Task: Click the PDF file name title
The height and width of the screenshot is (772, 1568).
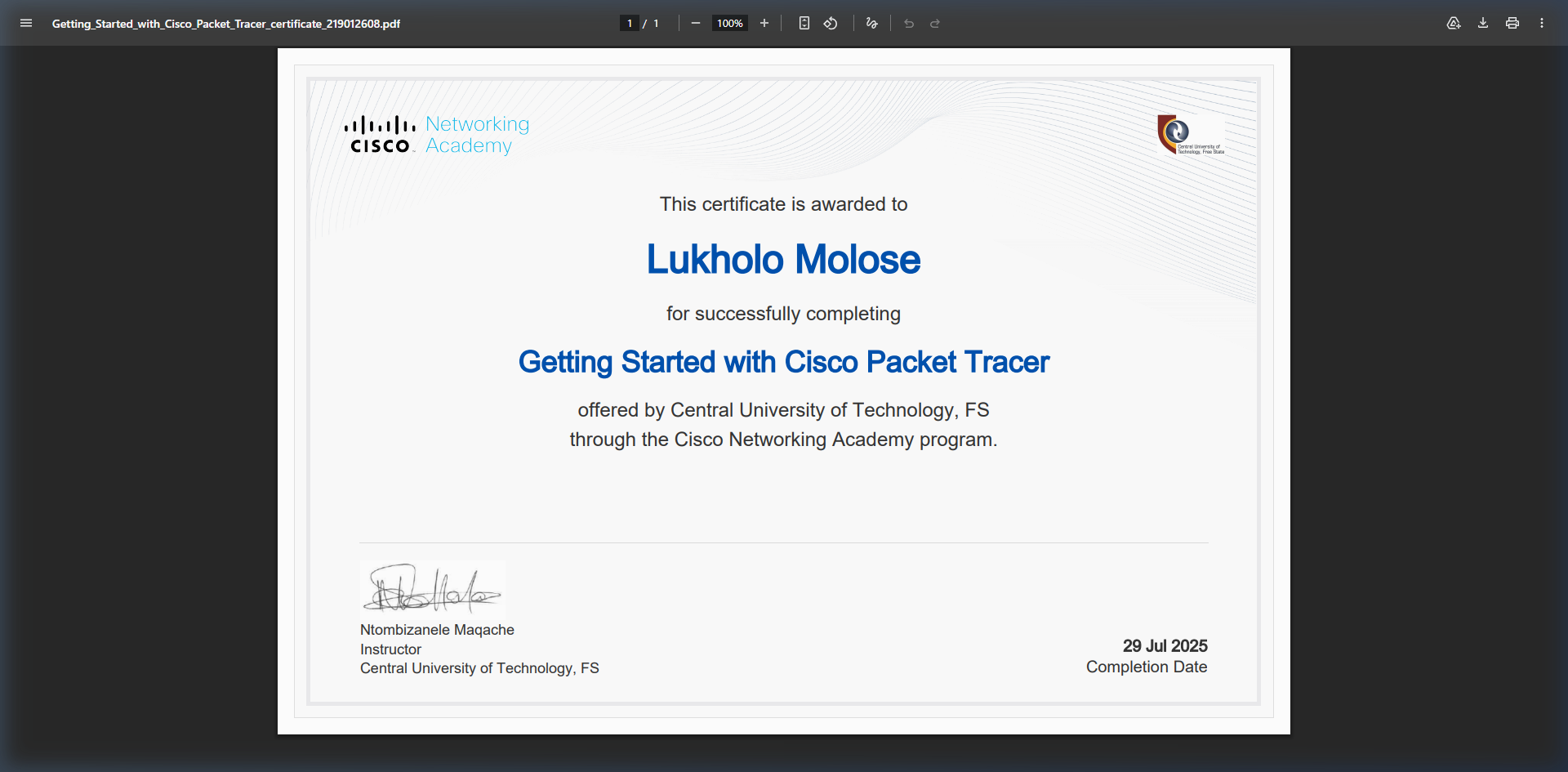Action: click(x=226, y=24)
